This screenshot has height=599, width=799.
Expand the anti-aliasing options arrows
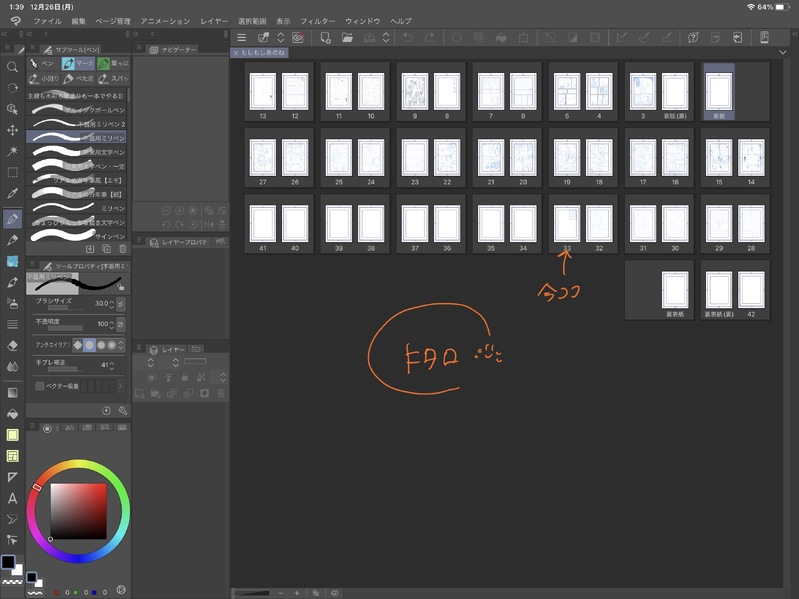(x=121, y=345)
